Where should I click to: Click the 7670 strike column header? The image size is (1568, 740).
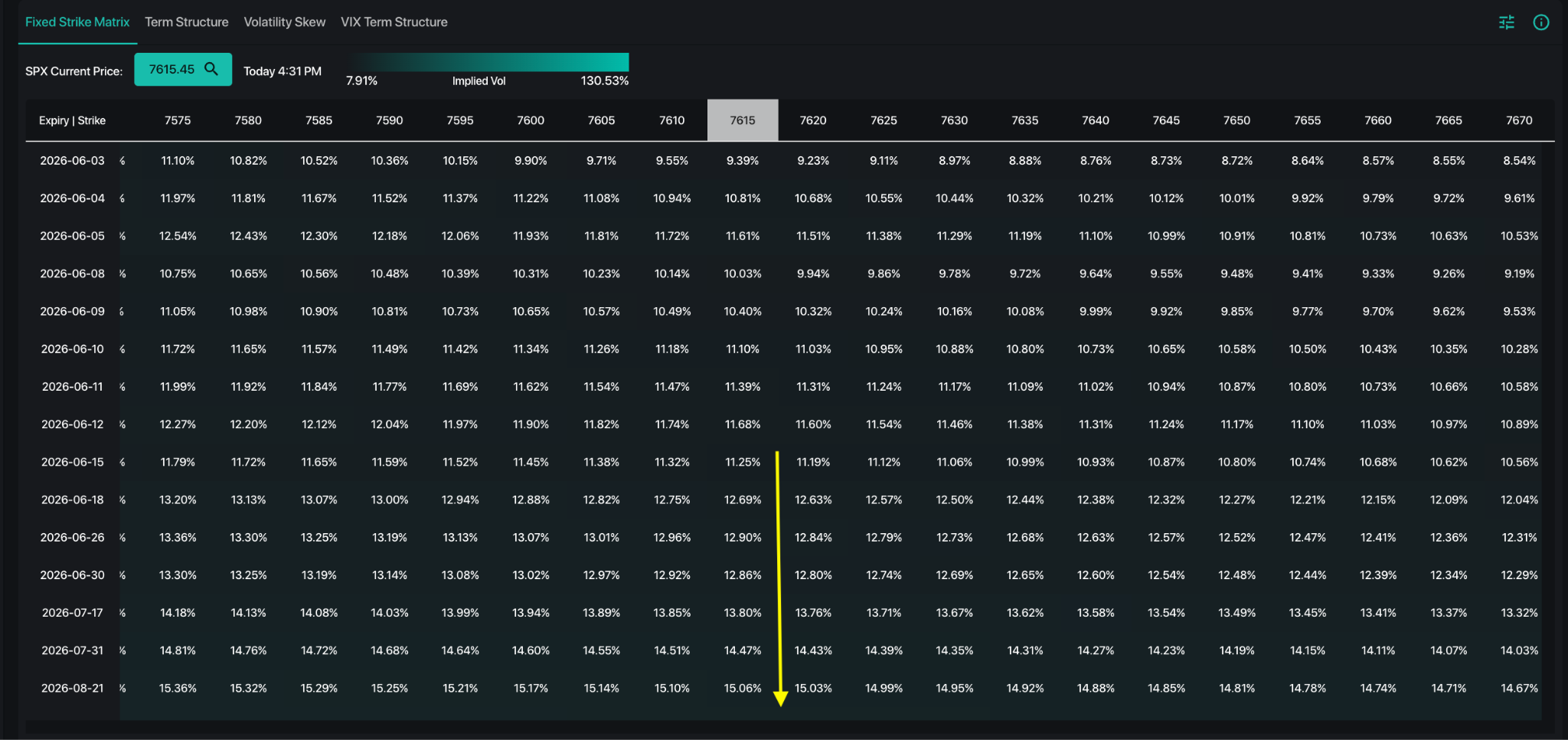pos(1519,120)
